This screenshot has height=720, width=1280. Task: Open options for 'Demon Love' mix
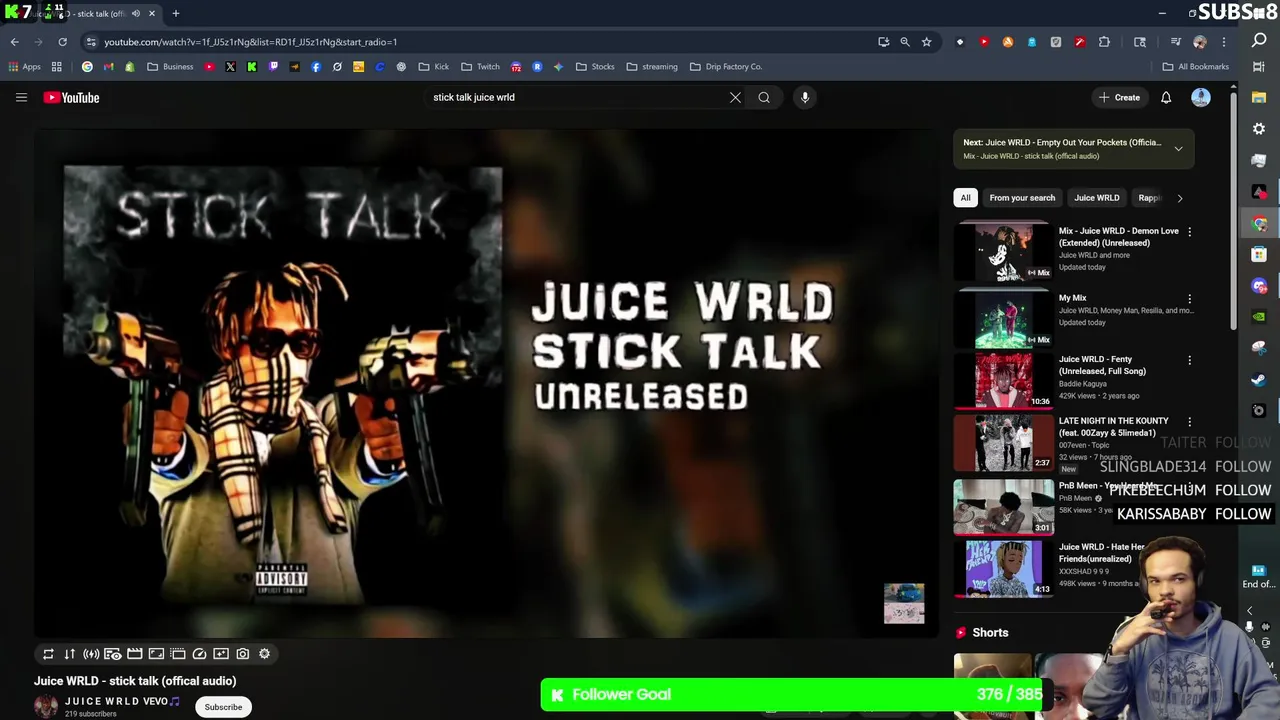click(x=1189, y=232)
